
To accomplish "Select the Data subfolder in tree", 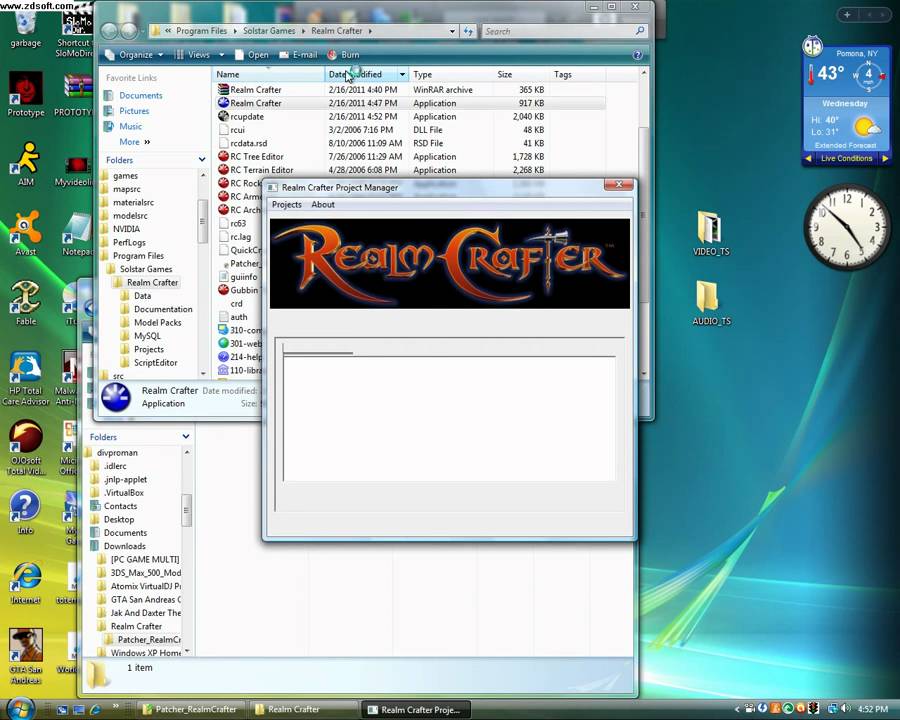I will click(142, 296).
